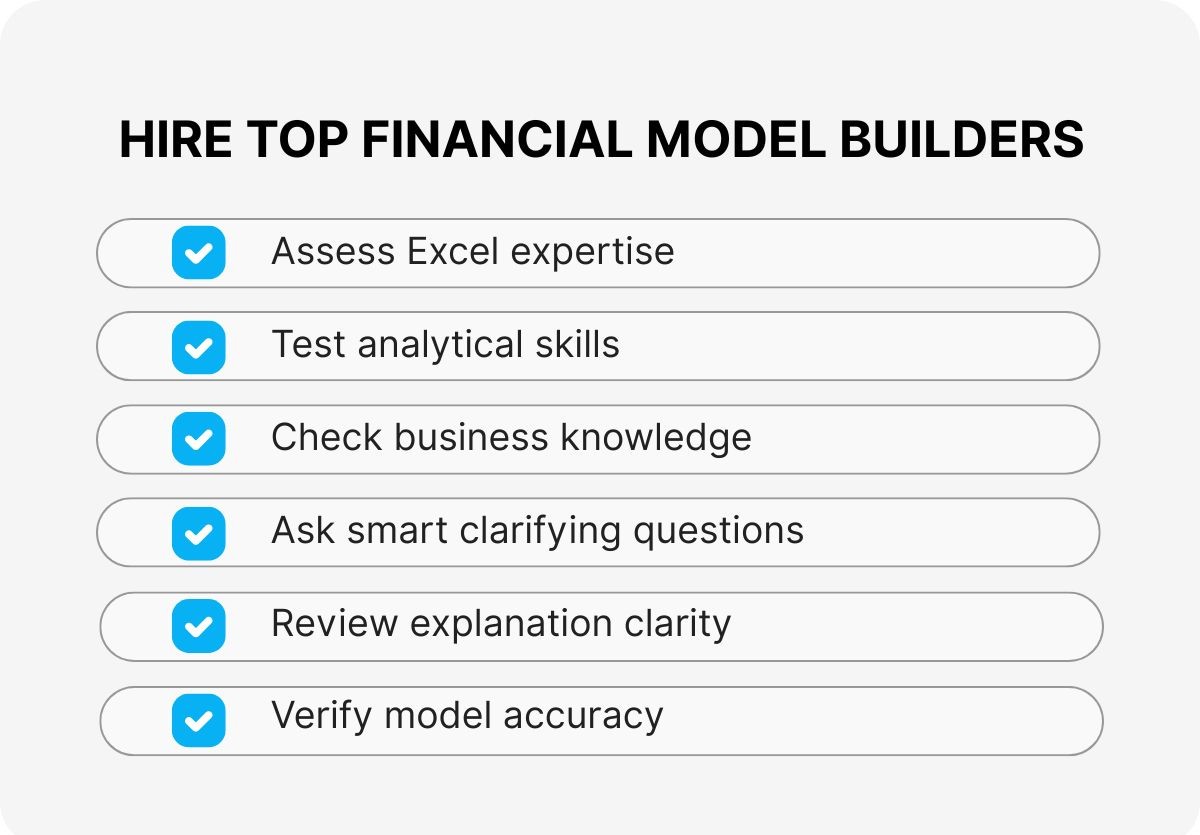Click the 'Ask smart clarifying questions' text

[537, 531]
